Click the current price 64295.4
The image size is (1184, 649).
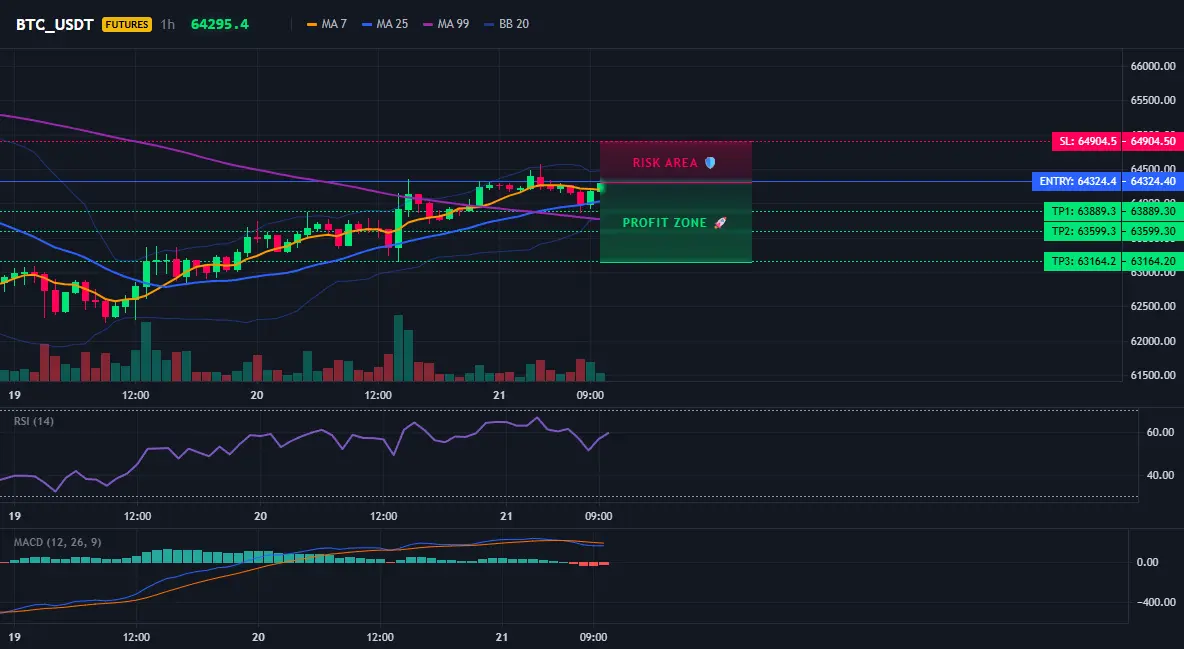(x=220, y=24)
